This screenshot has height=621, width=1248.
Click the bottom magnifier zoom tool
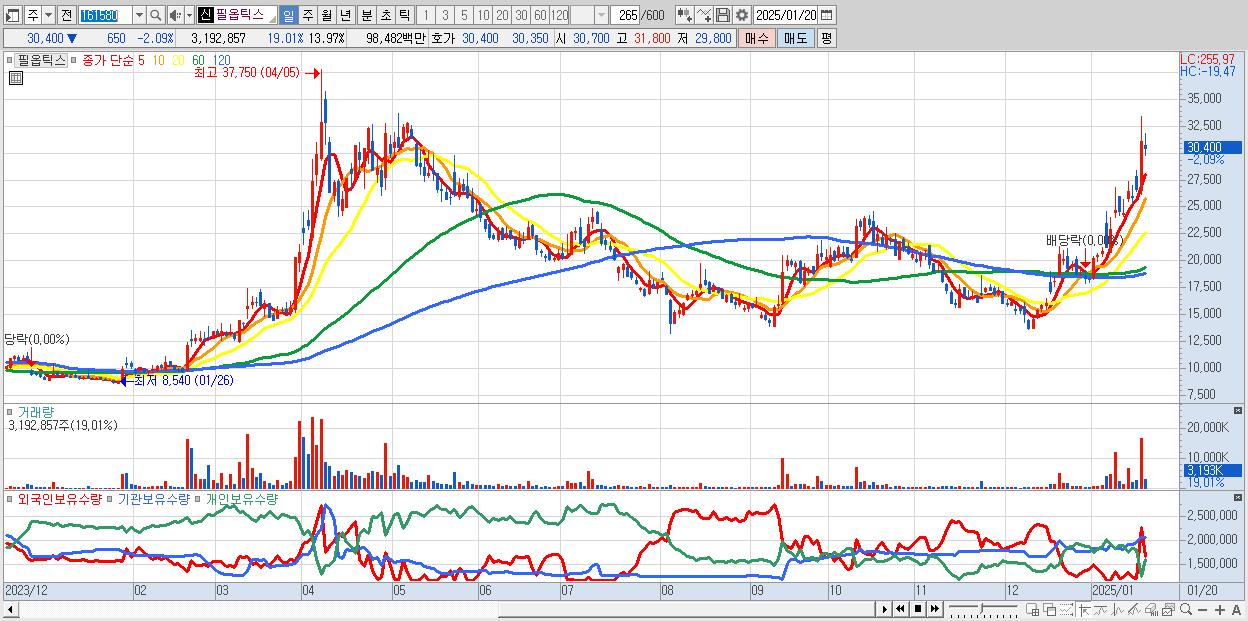tap(1186, 609)
